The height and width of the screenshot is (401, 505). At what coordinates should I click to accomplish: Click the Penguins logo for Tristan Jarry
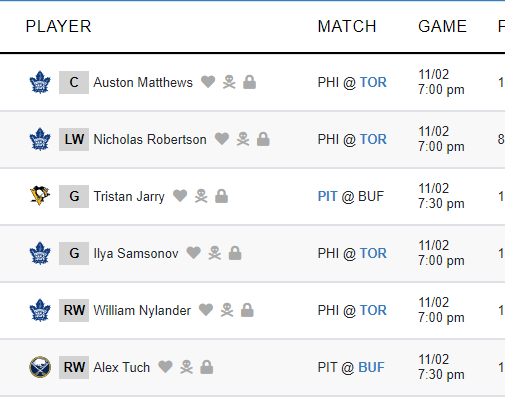click(40, 196)
